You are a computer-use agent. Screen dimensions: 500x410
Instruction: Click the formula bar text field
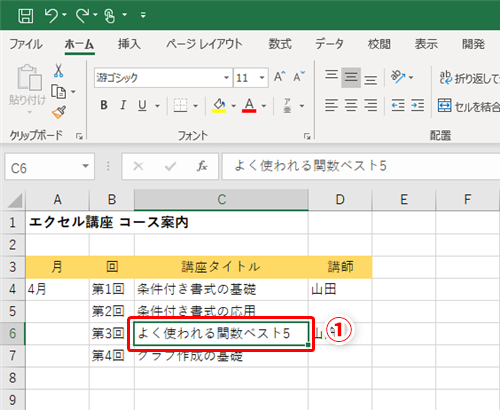coord(361,166)
